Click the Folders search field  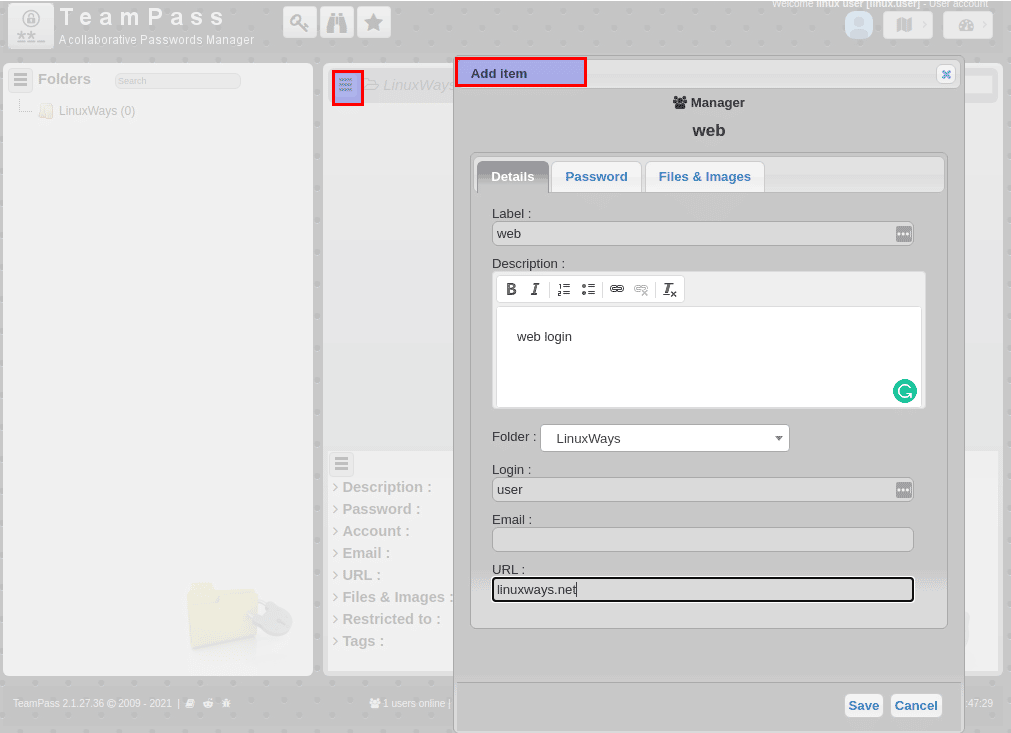pyautogui.click(x=177, y=81)
